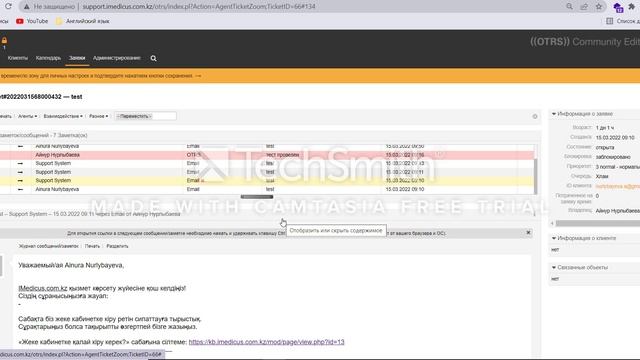
Task: Click the orange time zone notification banner
Action: (x=320, y=76)
